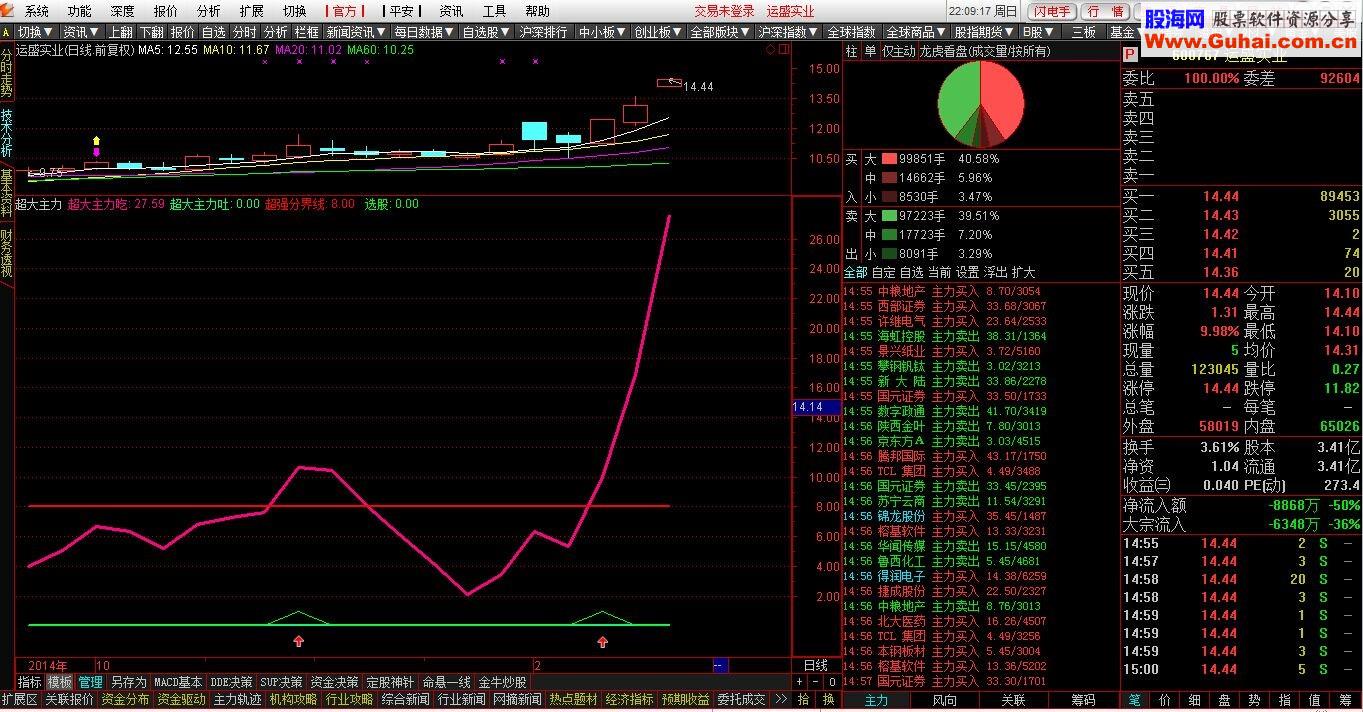Open the 深度 menu
This screenshot has width=1363, height=712.
pyautogui.click(x=122, y=11)
